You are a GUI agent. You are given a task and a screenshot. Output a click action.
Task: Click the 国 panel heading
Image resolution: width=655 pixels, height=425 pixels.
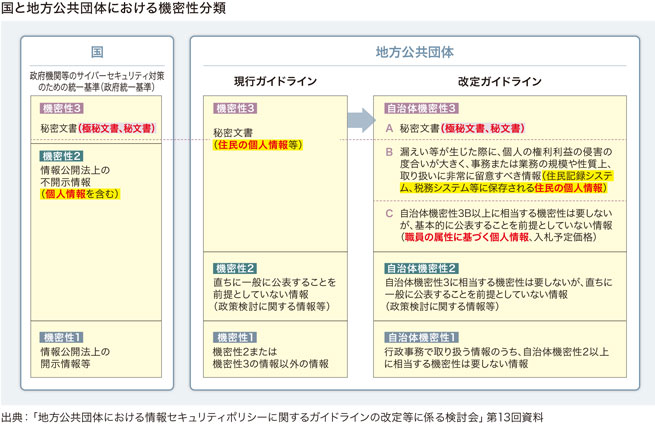pyautogui.click(x=97, y=52)
